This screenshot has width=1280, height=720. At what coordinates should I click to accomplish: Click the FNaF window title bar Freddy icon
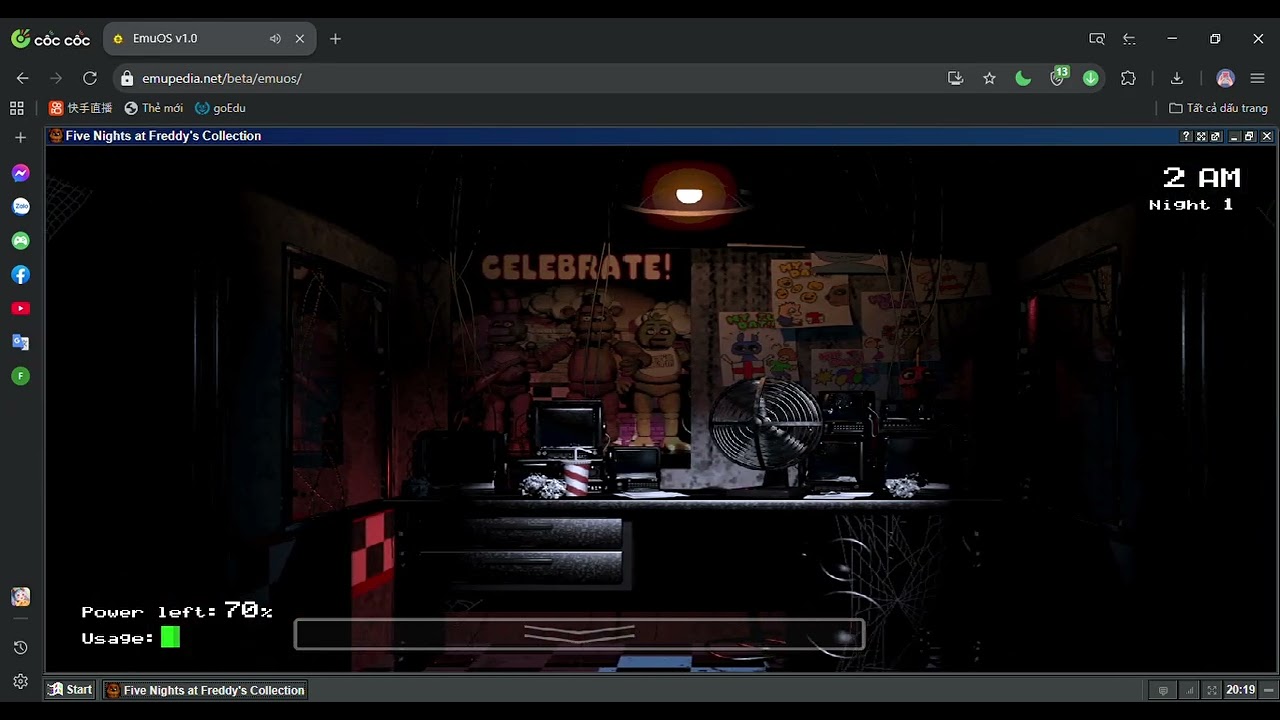point(56,136)
